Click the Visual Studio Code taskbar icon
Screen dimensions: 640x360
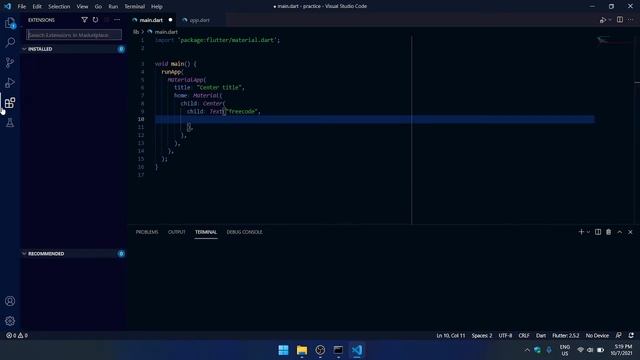357,350
